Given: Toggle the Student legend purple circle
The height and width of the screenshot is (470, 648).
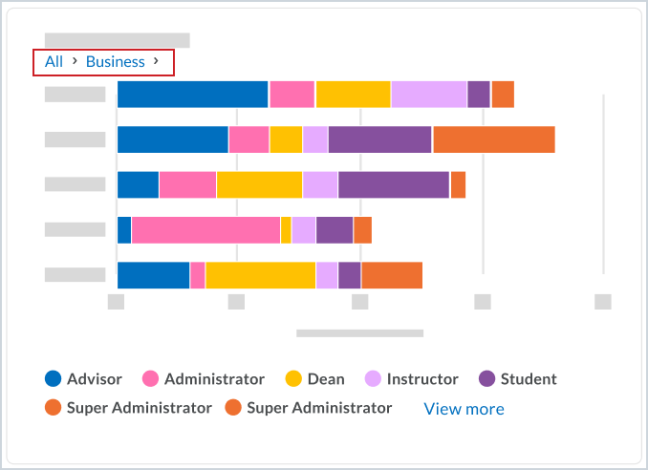Looking at the screenshot, I should (x=487, y=379).
